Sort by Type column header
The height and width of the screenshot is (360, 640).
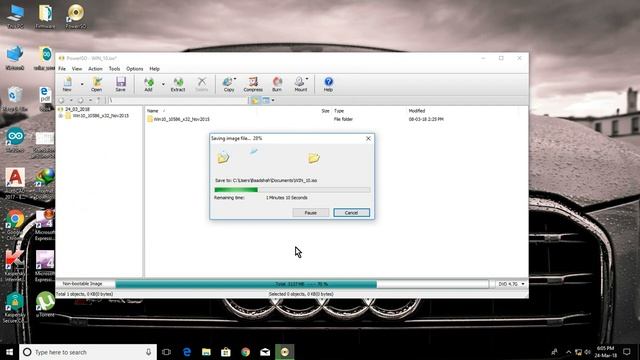click(x=339, y=111)
